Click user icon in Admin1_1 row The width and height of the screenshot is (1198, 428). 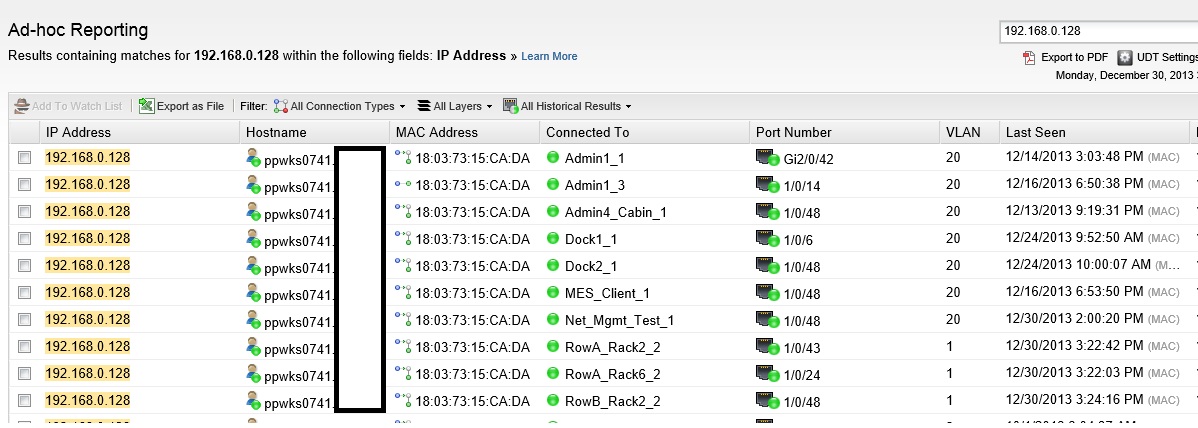click(x=254, y=158)
